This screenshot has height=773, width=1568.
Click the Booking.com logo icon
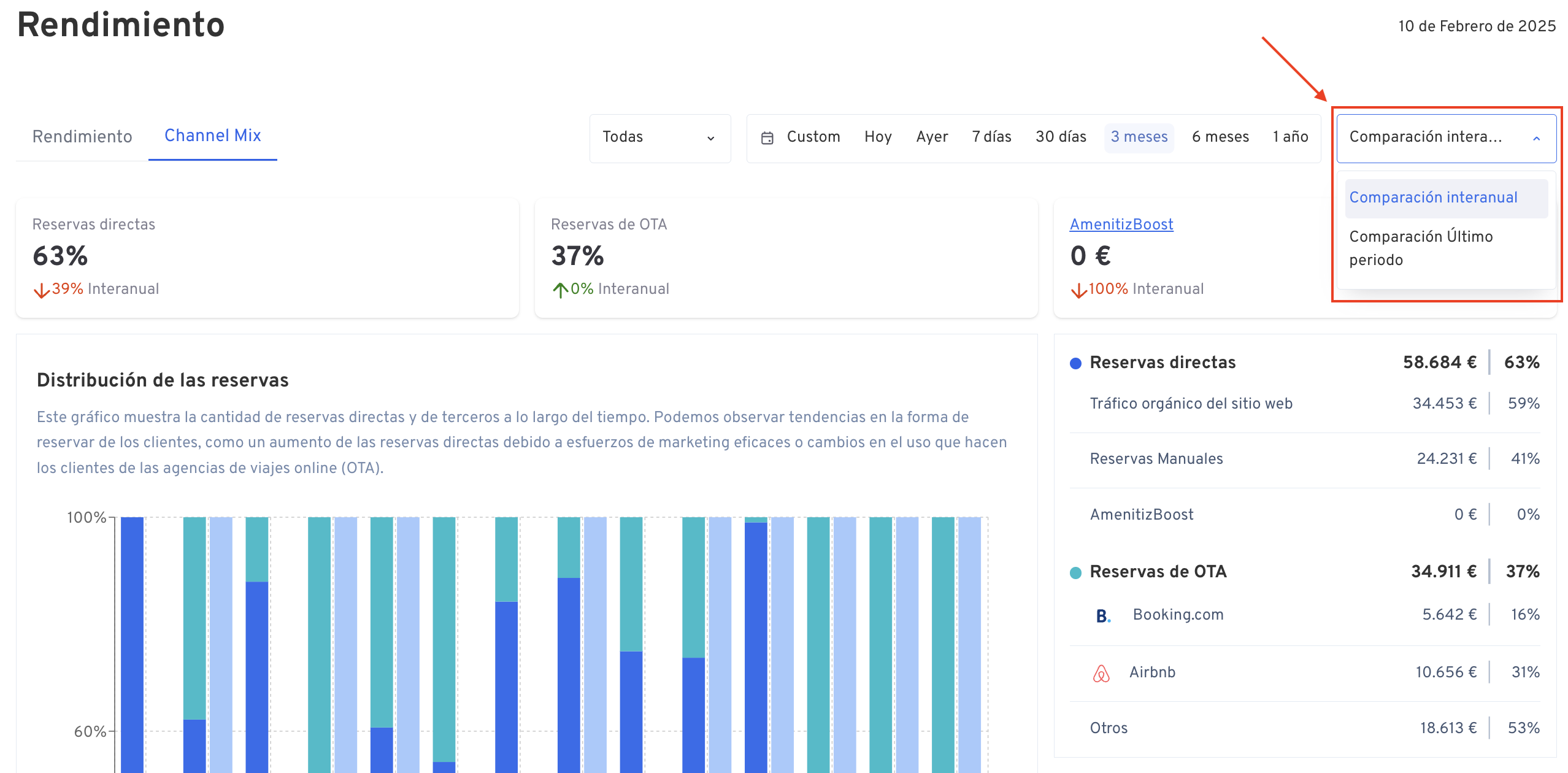(1102, 616)
